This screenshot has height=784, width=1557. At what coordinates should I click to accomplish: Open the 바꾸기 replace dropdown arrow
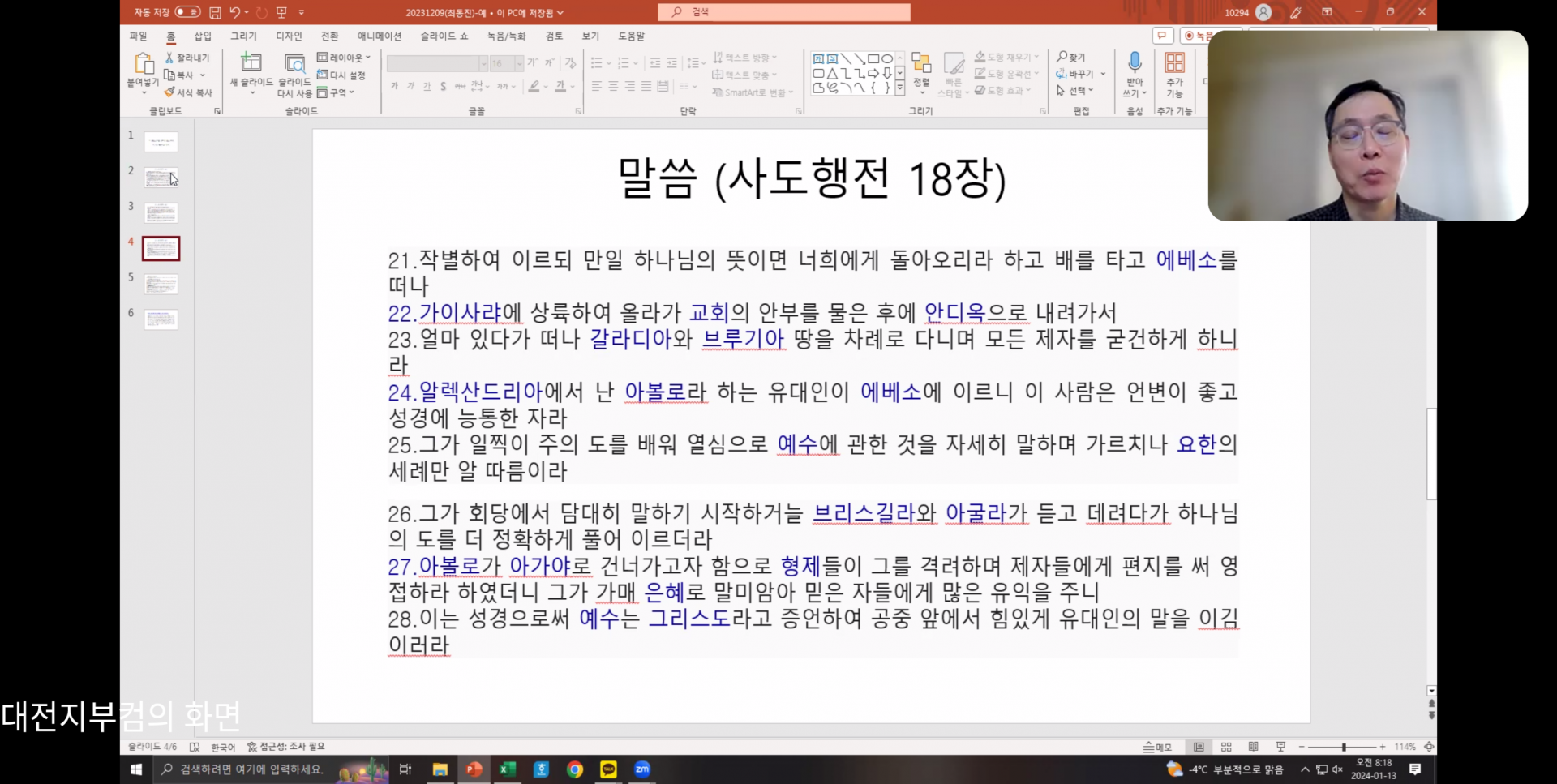[x=1103, y=74]
